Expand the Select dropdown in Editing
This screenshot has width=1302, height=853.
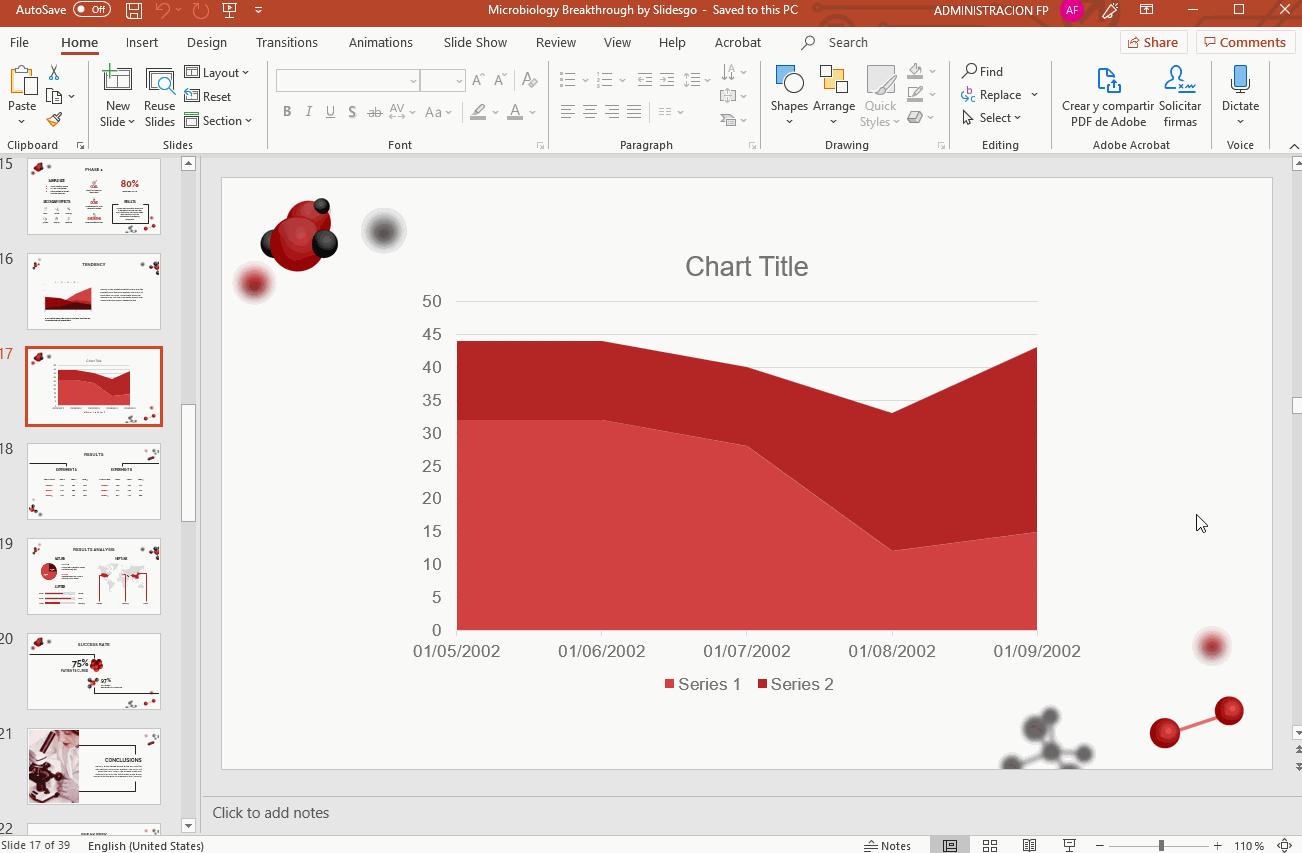coord(992,118)
